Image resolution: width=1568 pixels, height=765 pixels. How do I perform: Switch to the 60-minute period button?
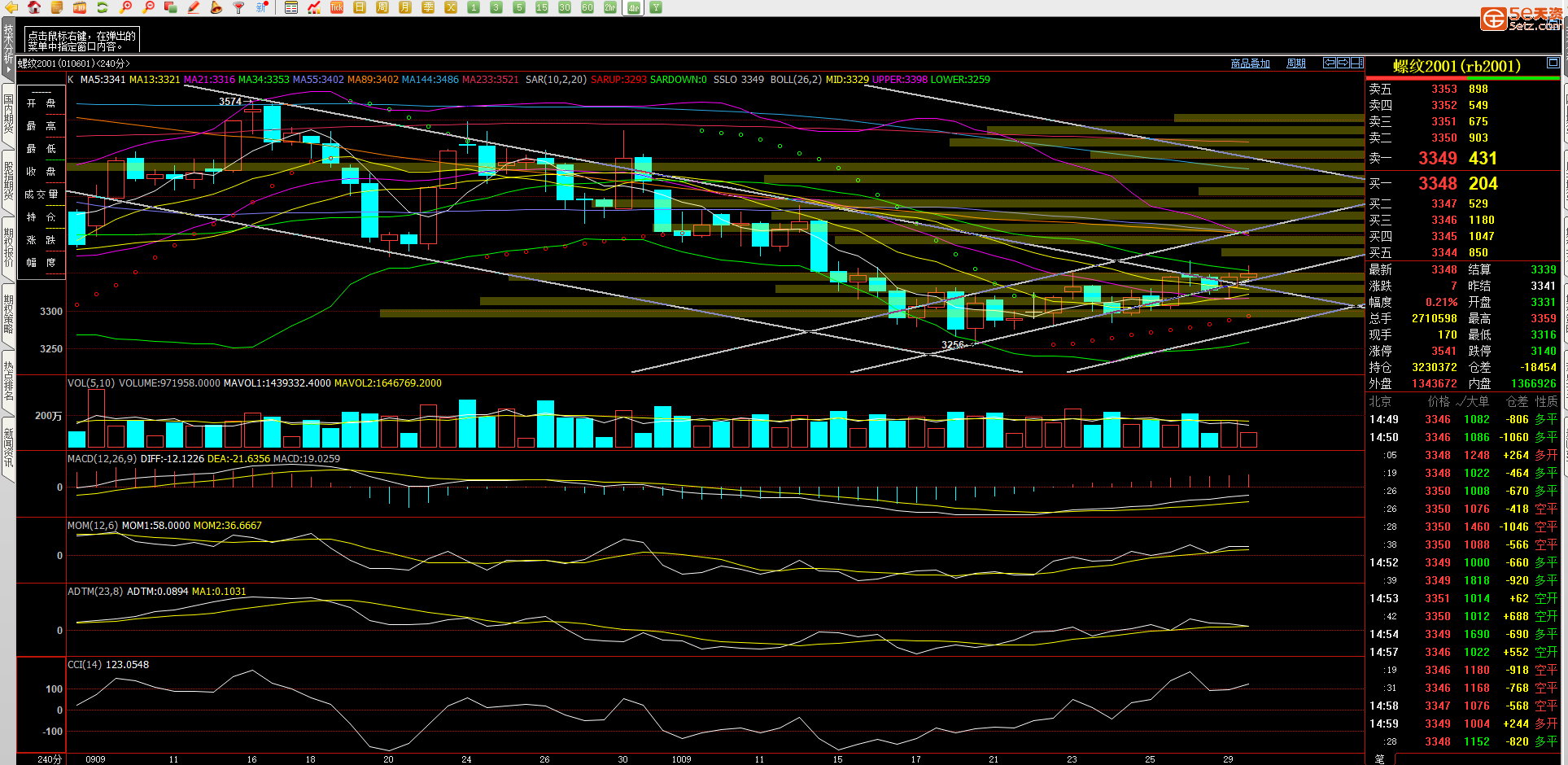coord(587,7)
